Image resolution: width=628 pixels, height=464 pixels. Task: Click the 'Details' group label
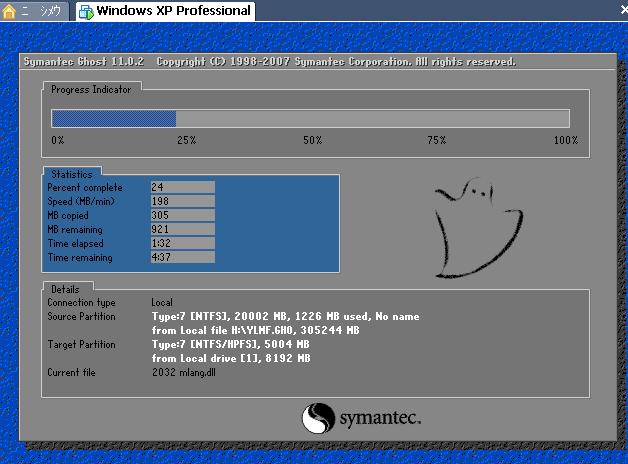pyautogui.click(x=65, y=289)
